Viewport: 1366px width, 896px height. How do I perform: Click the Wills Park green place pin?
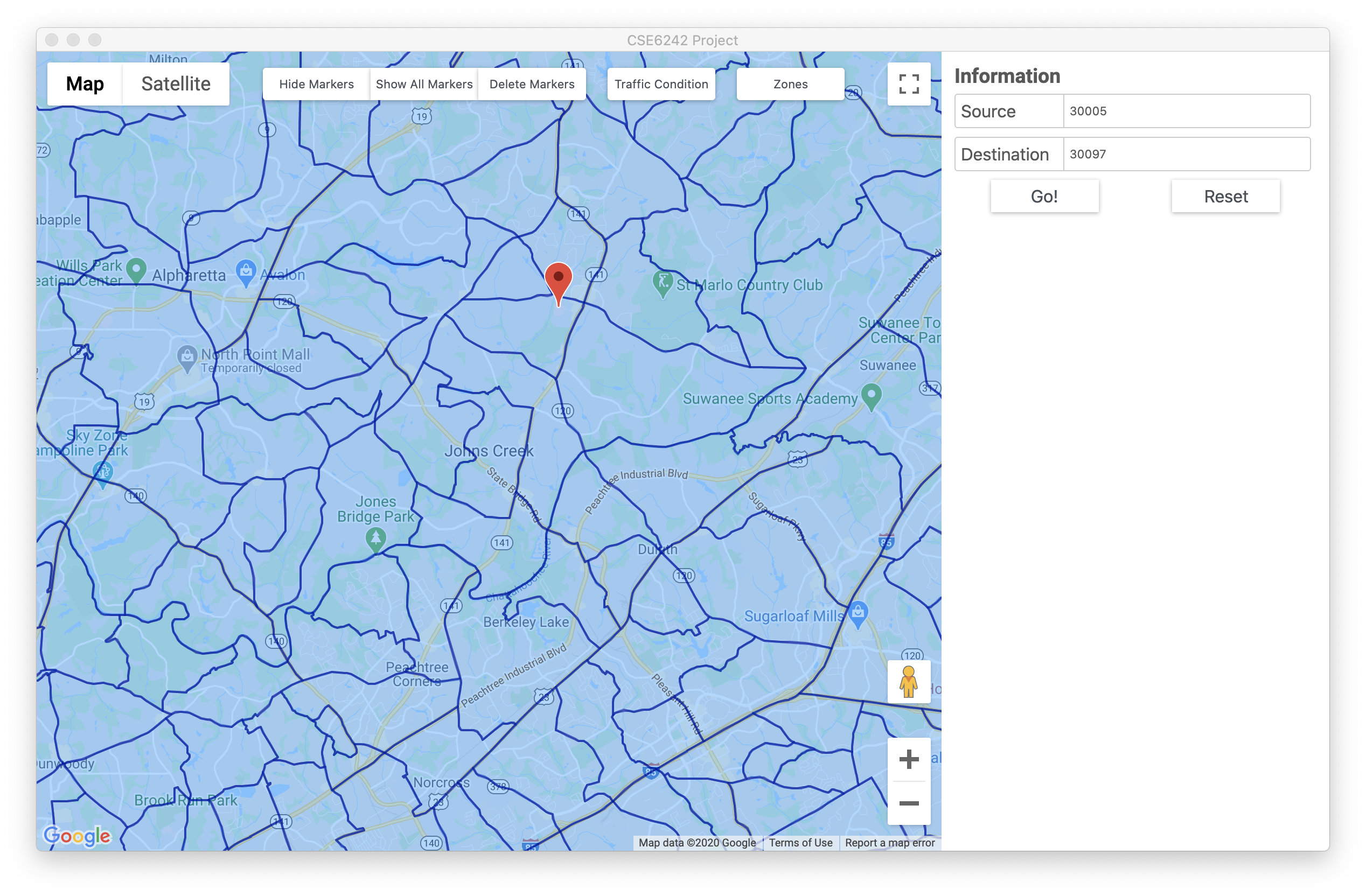136,269
